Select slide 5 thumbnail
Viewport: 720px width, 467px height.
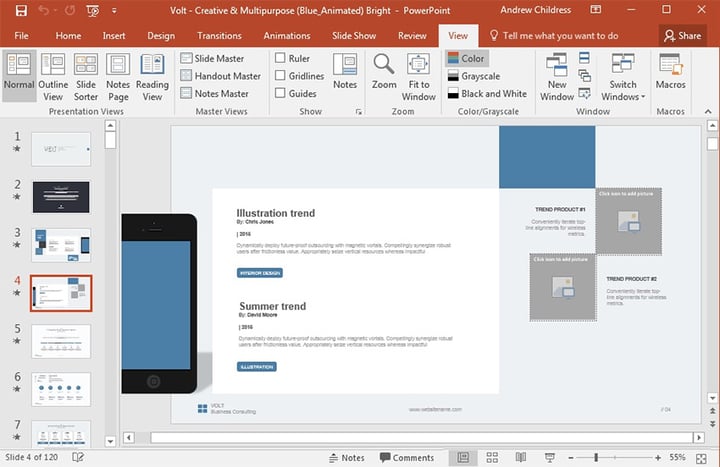pyautogui.click(x=61, y=341)
